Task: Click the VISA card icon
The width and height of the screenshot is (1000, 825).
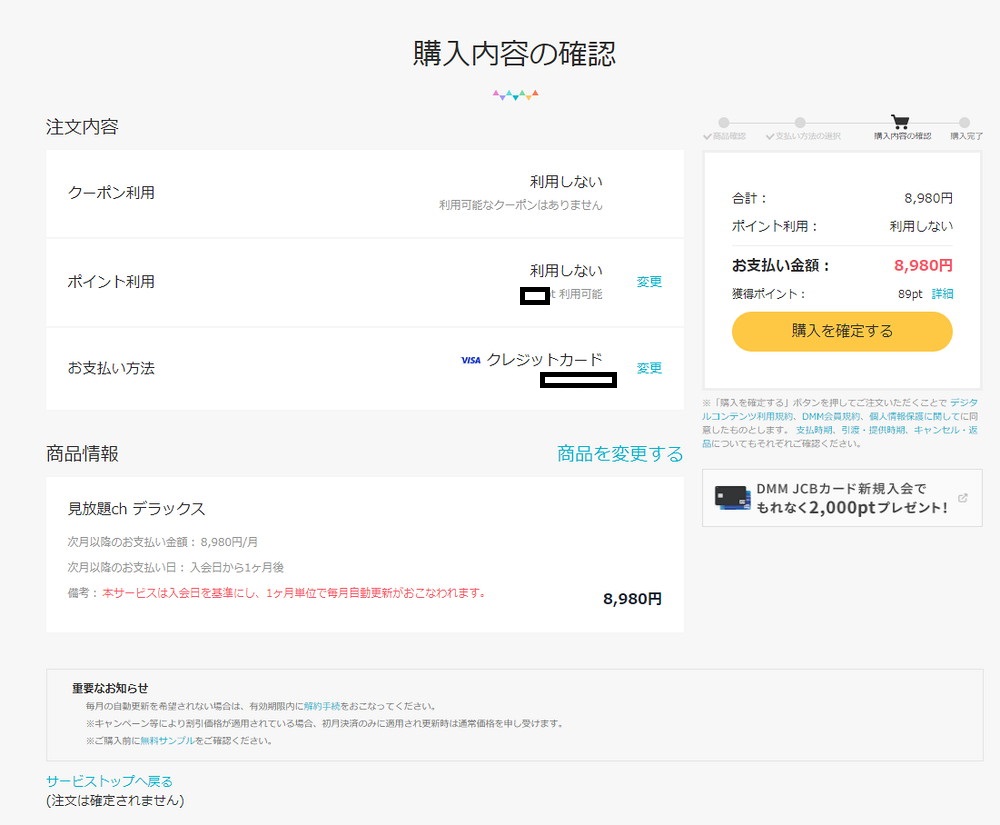Action: click(x=470, y=359)
